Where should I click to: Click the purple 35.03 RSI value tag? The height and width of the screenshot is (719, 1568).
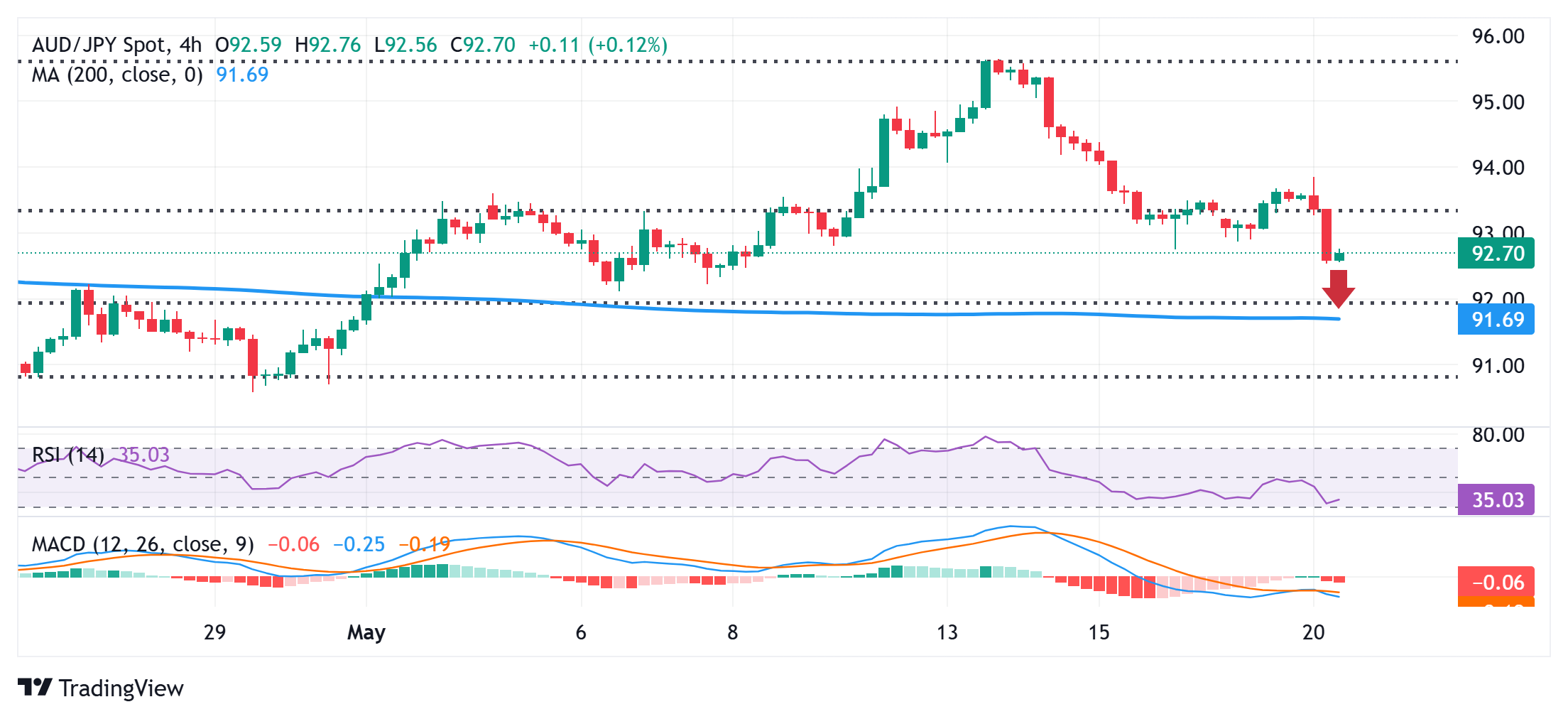pyautogui.click(x=1496, y=500)
